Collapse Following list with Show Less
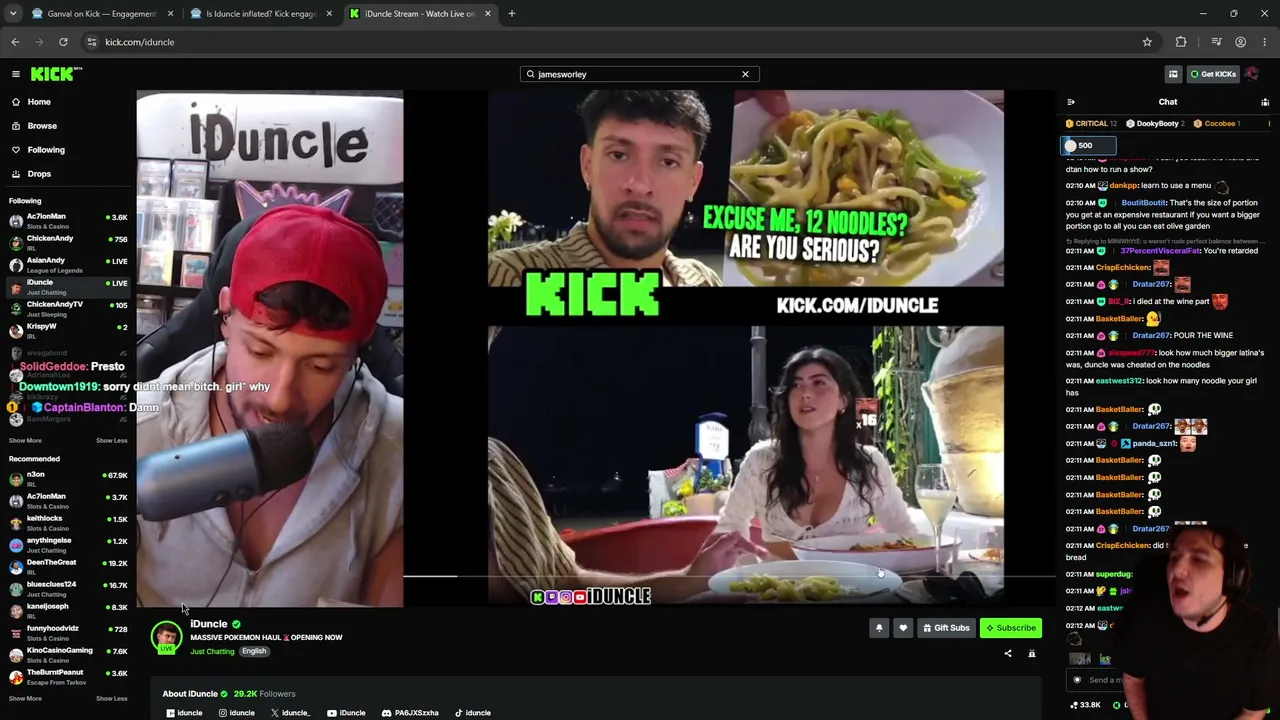This screenshot has height=720, width=1280. pyautogui.click(x=111, y=441)
